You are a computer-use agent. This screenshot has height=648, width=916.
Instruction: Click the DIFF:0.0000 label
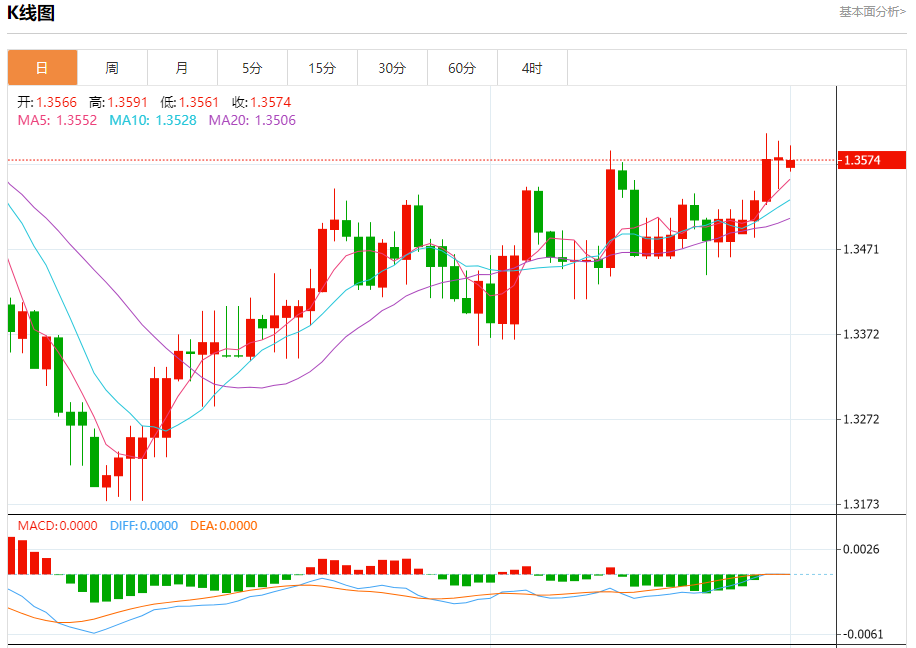coord(144,525)
